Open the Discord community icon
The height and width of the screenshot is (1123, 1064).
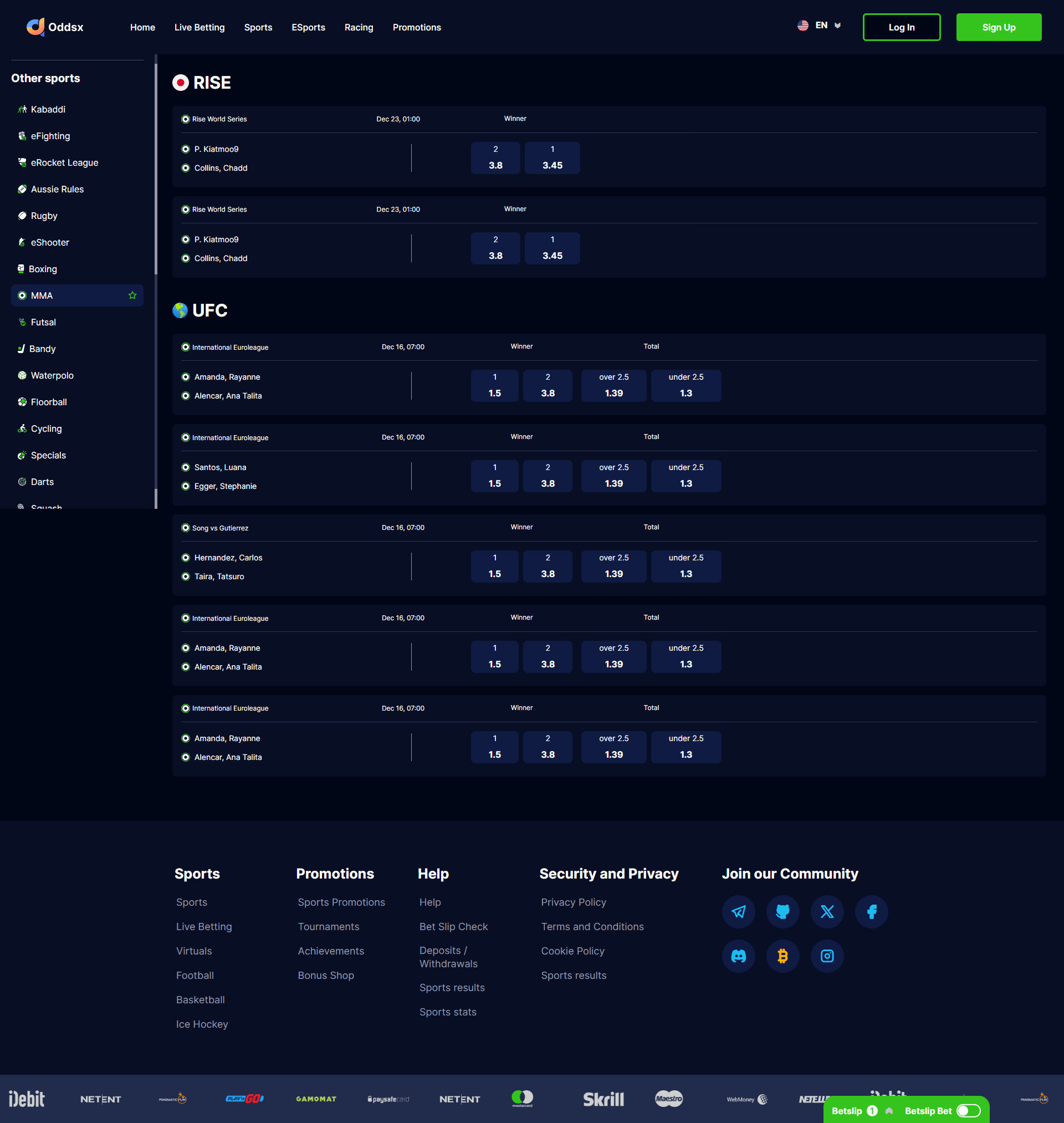pyautogui.click(x=738, y=956)
